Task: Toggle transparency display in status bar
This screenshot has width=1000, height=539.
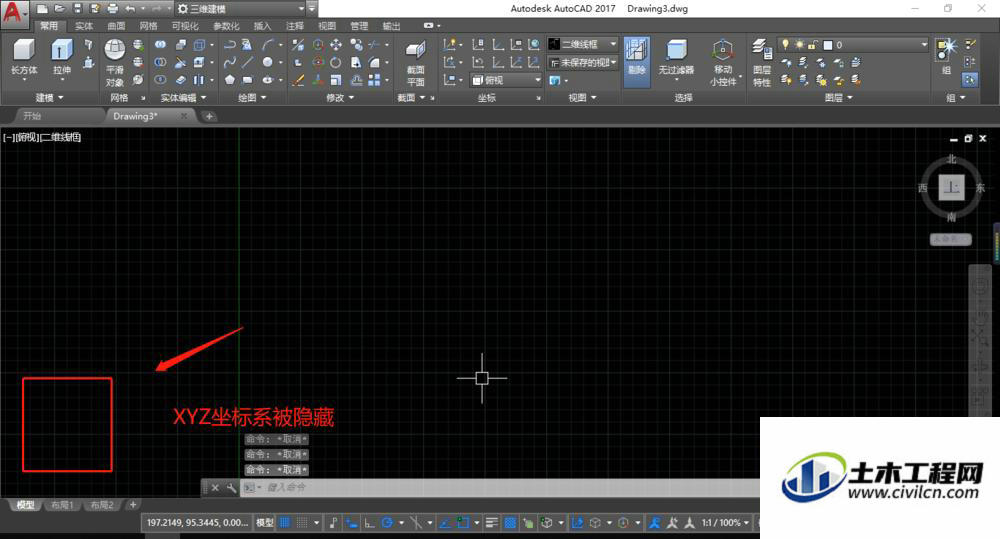Action: click(510, 522)
